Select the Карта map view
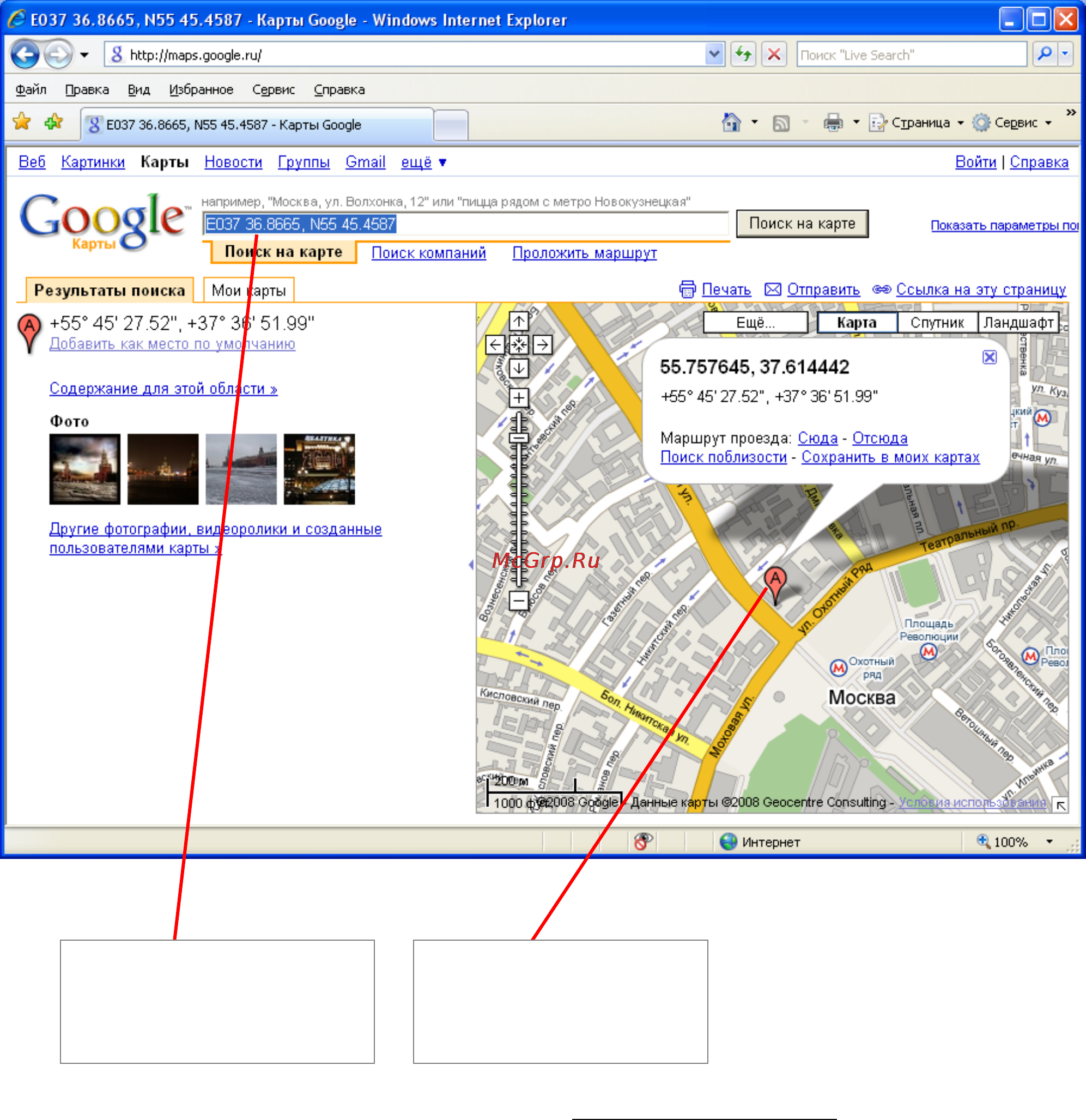Screen dimensions: 1086x1120 (857, 323)
